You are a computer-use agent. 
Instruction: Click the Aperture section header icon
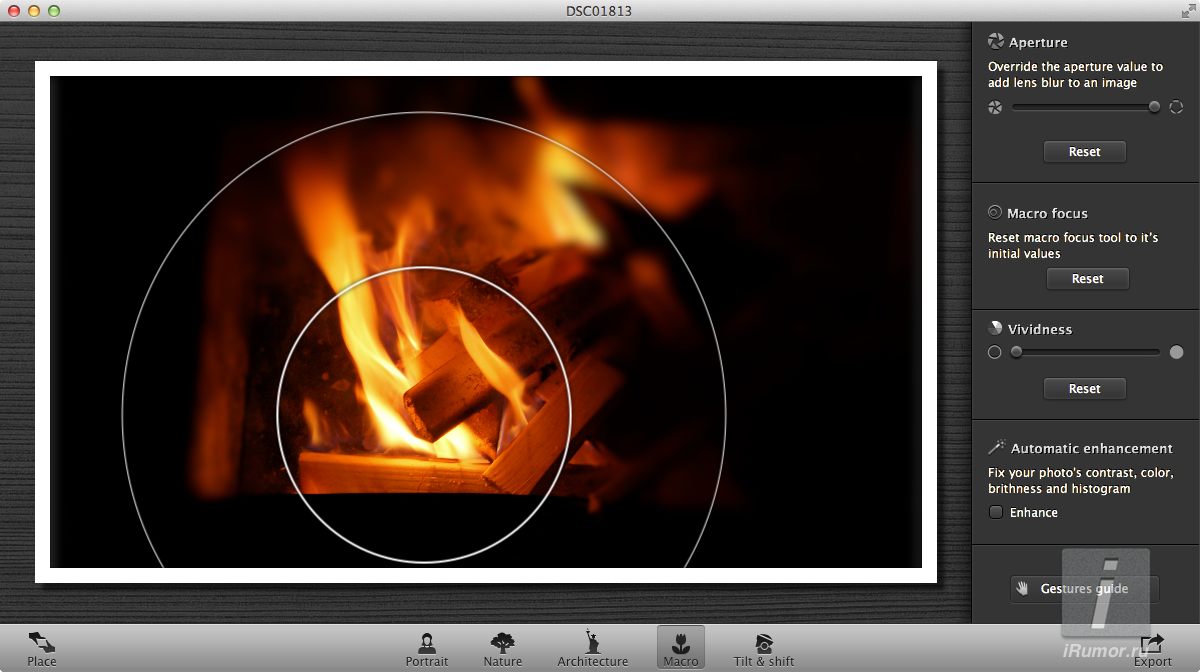pos(996,42)
